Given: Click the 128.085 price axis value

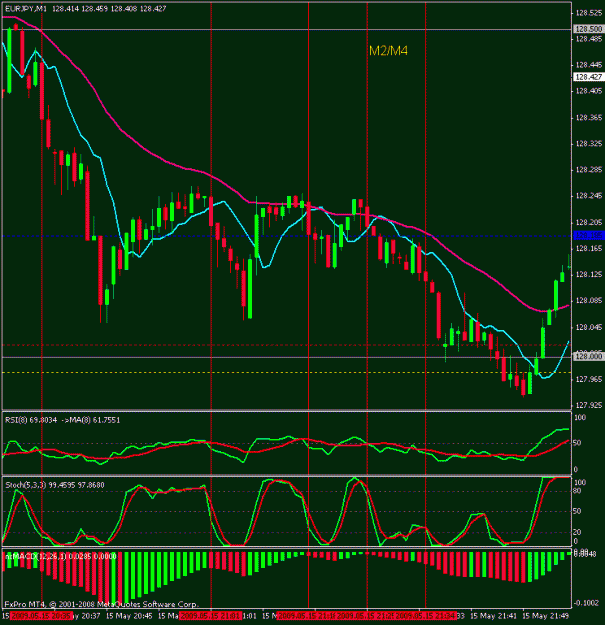Looking at the screenshot, I should tap(589, 301).
